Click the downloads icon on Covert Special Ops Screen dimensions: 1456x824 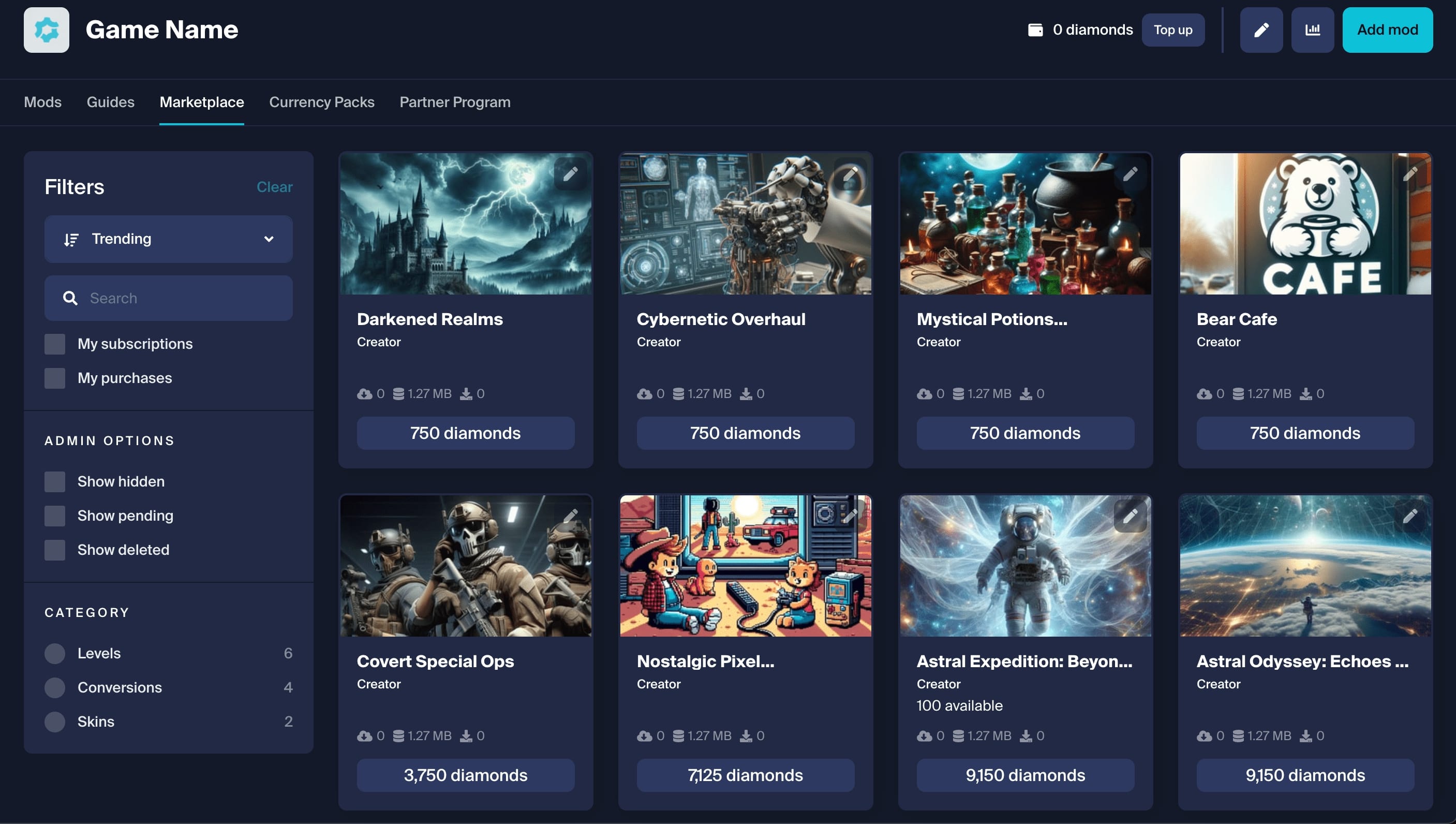pos(466,735)
